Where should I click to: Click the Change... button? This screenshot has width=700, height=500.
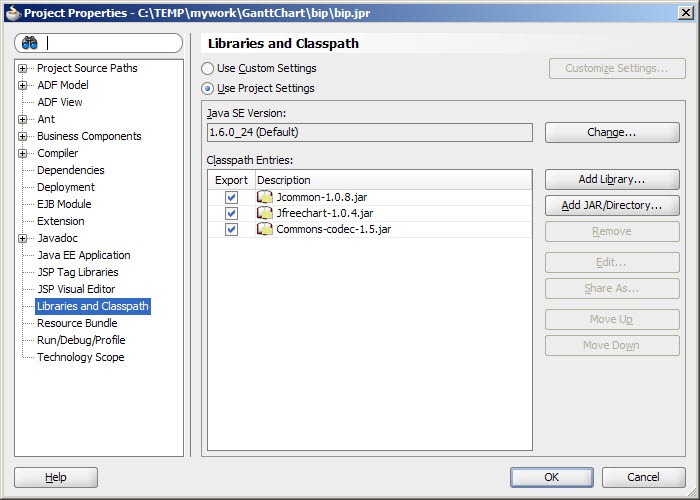pos(612,133)
